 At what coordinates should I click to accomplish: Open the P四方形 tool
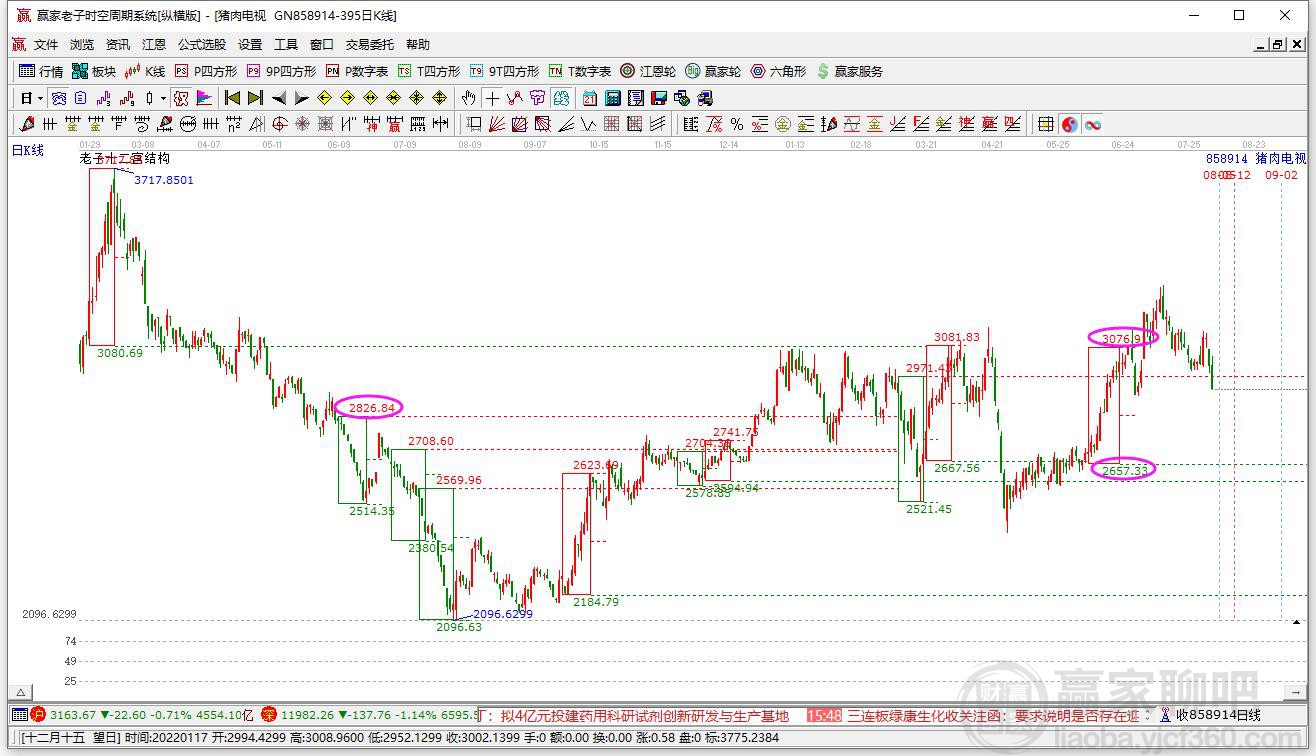coord(206,71)
